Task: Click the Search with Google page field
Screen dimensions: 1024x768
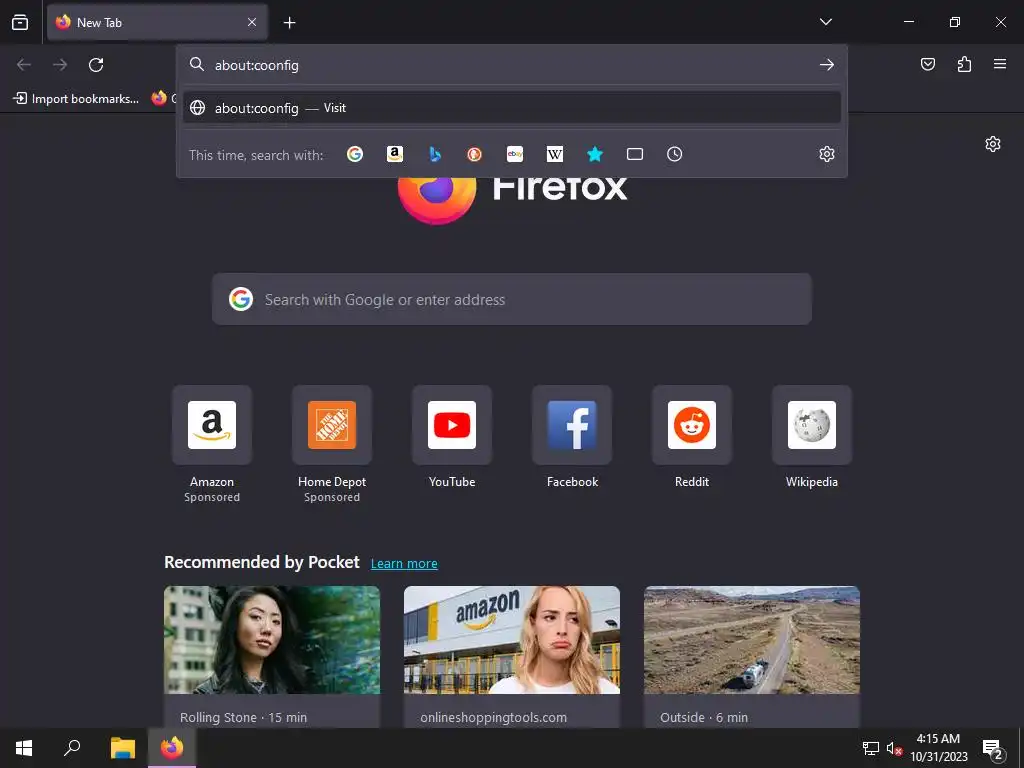Action: click(x=511, y=300)
